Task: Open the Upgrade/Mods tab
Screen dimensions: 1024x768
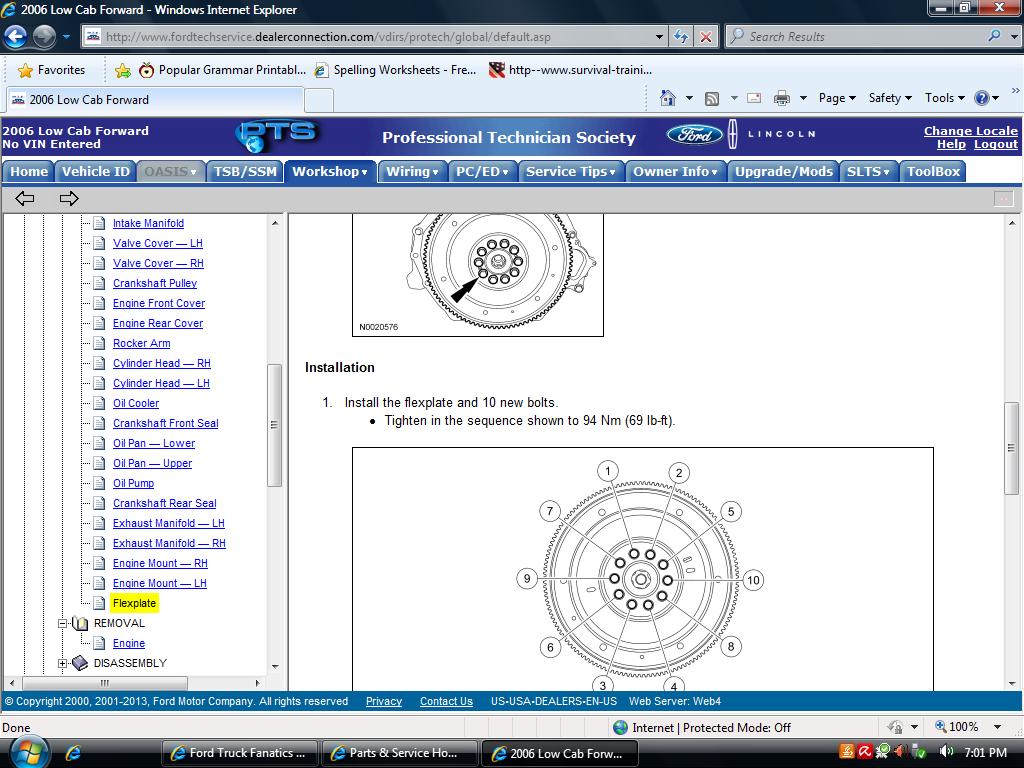Action: point(783,172)
